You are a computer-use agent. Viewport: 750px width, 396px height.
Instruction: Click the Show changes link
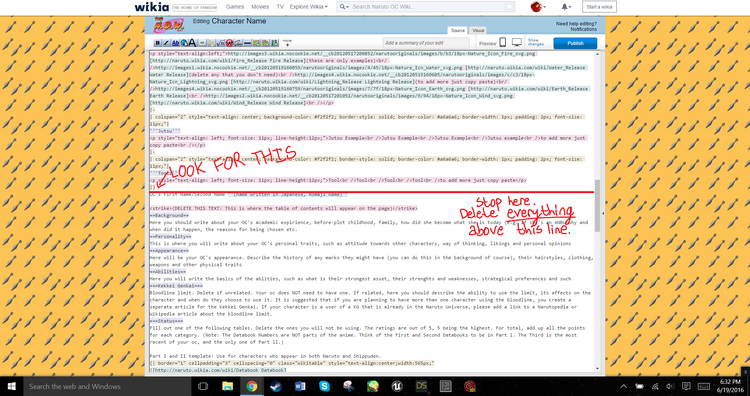(x=536, y=42)
